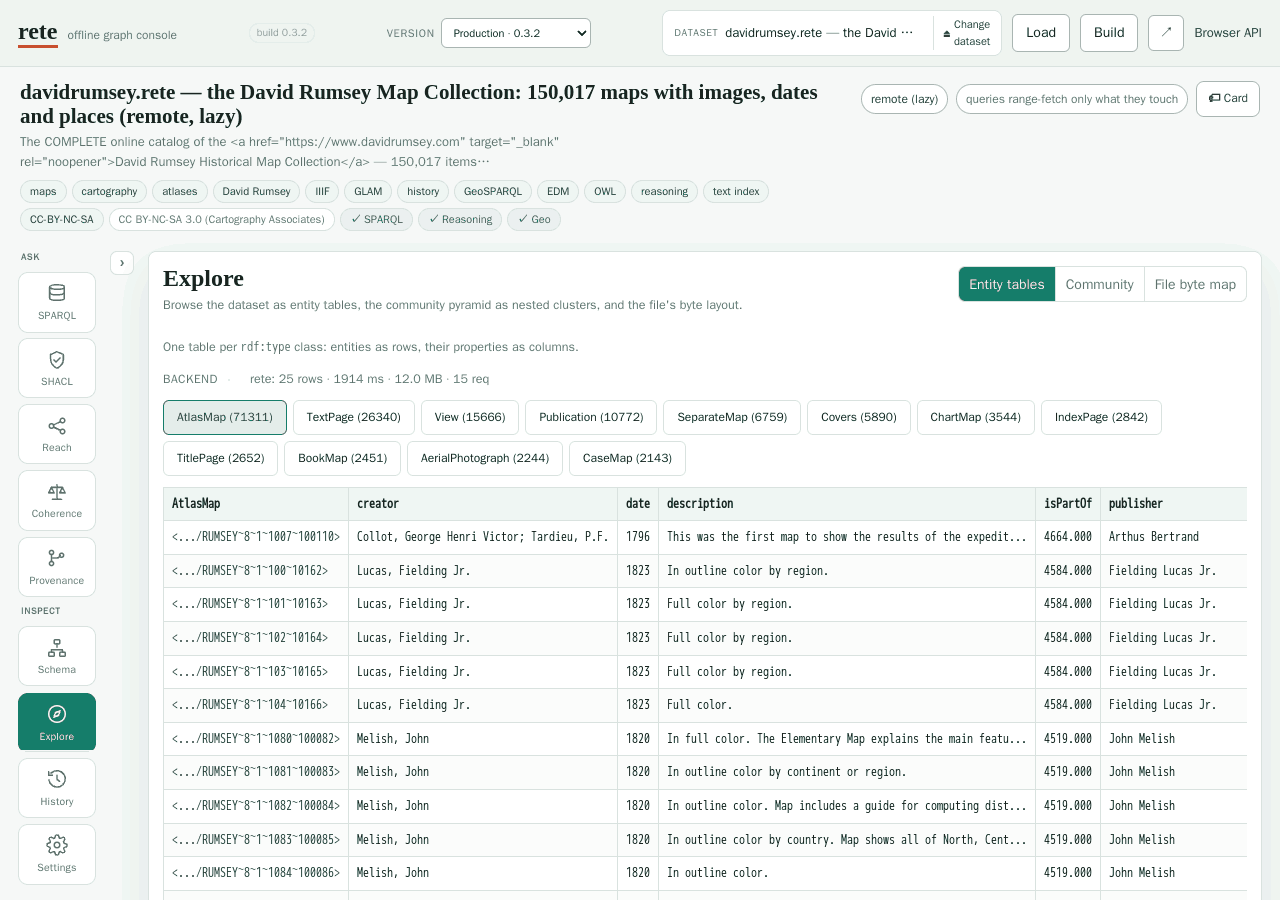Open the History panel

coord(57,788)
